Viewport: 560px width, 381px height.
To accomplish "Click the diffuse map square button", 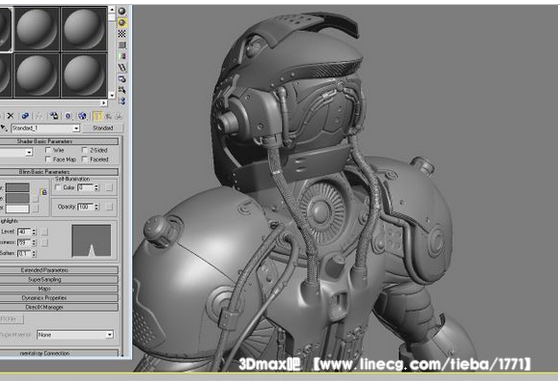I will [x=35, y=199].
